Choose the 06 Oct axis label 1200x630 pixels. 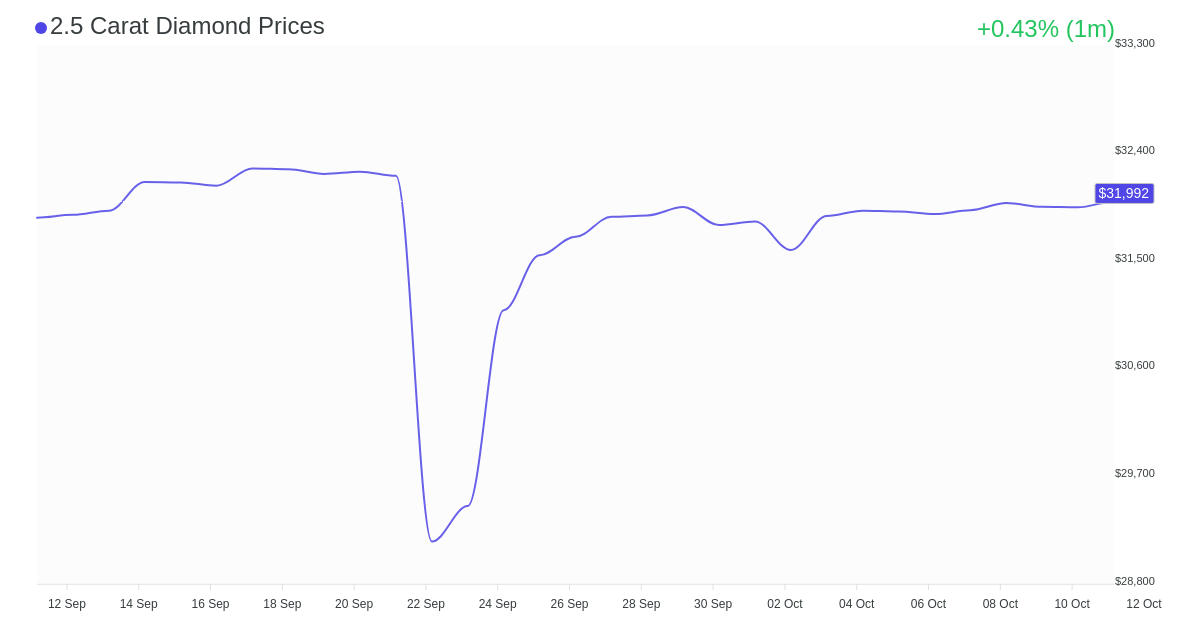click(928, 604)
